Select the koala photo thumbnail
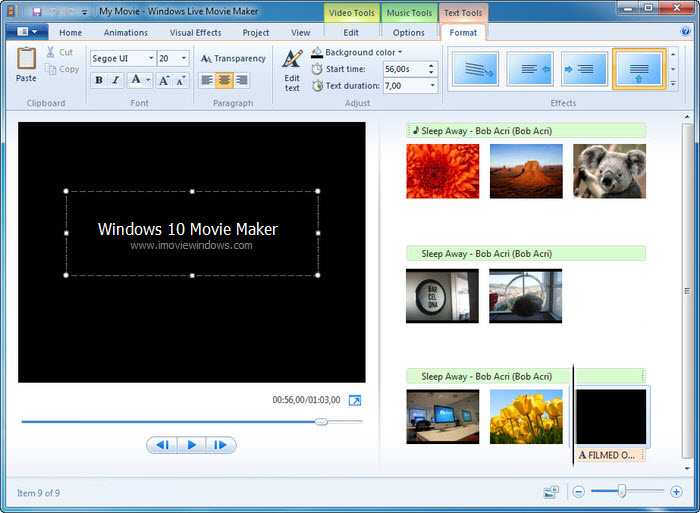The image size is (700, 513). [609, 171]
